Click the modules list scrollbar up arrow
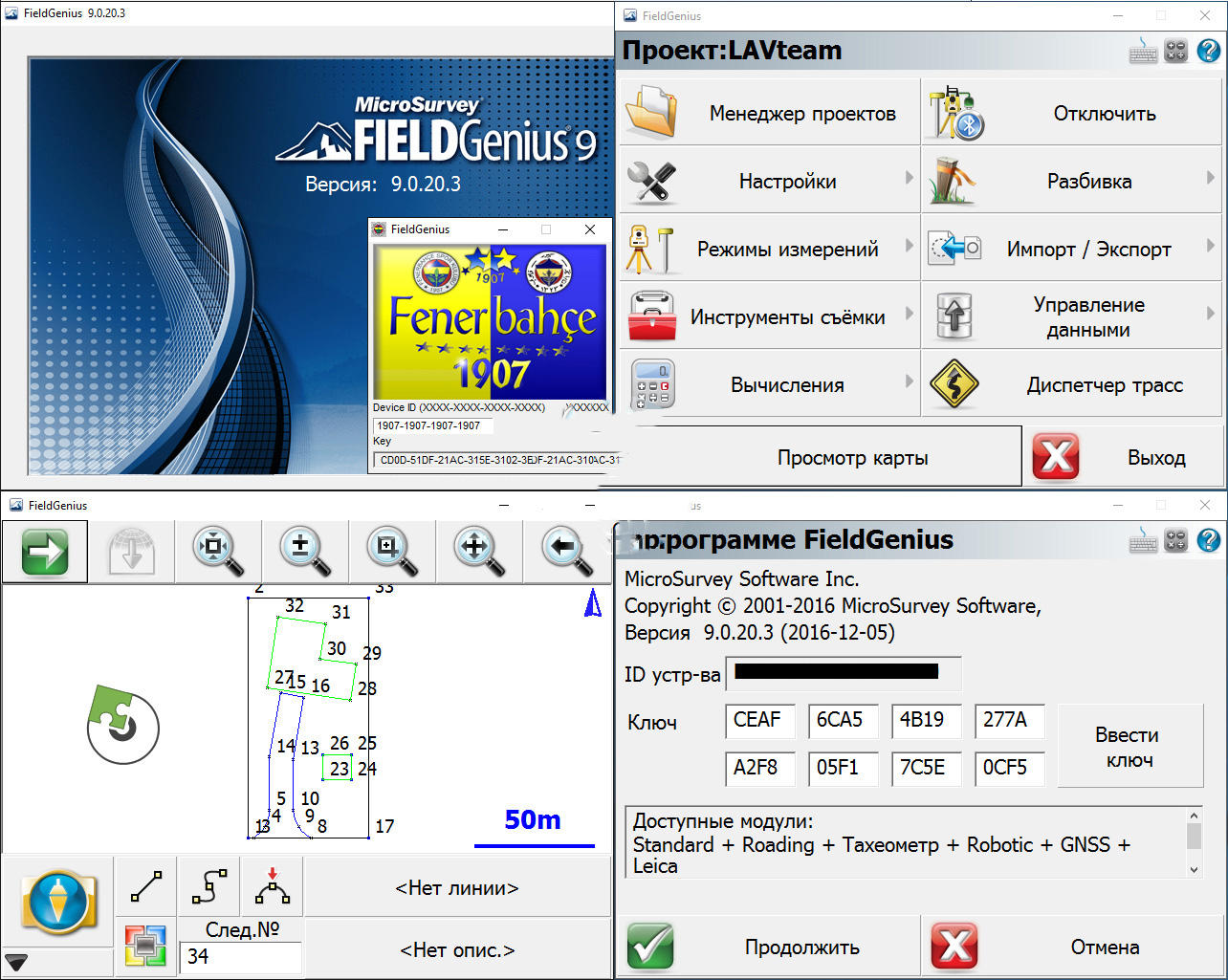 click(1194, 816)
